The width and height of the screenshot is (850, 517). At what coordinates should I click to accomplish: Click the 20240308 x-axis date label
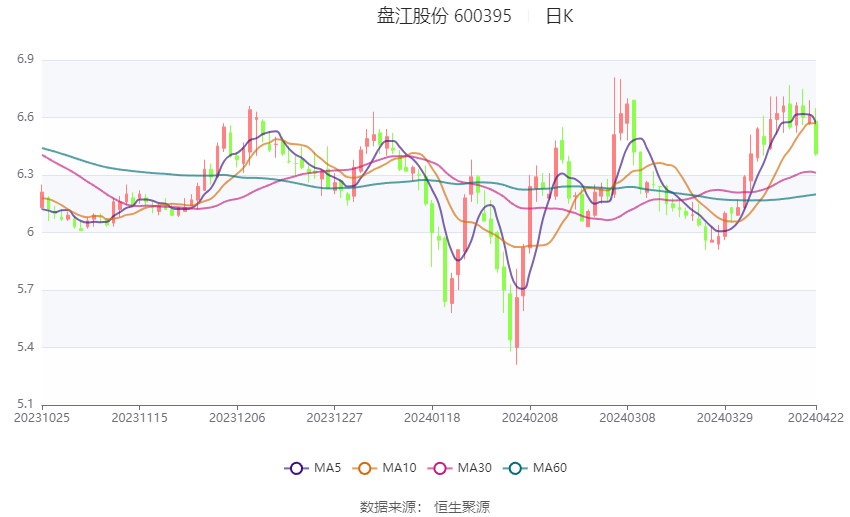pos(627,418)
